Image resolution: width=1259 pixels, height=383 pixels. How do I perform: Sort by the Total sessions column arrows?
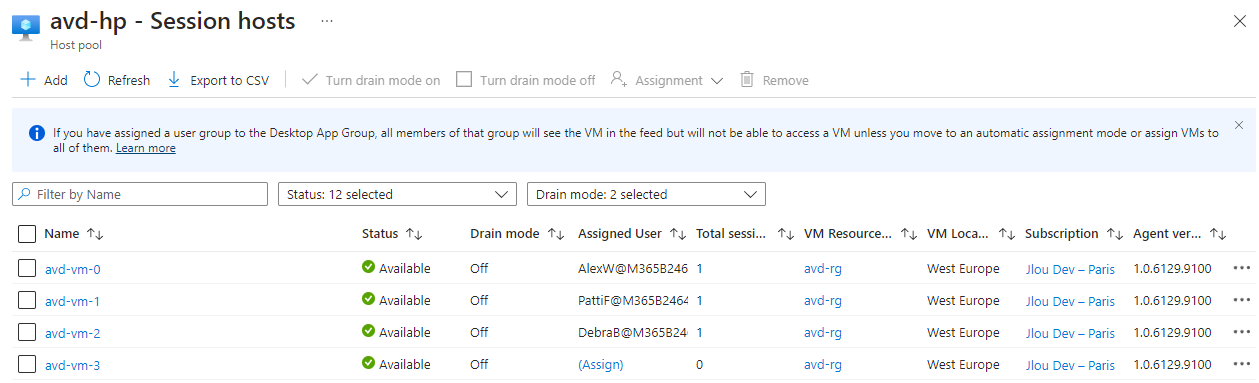(x=786, y=234)
